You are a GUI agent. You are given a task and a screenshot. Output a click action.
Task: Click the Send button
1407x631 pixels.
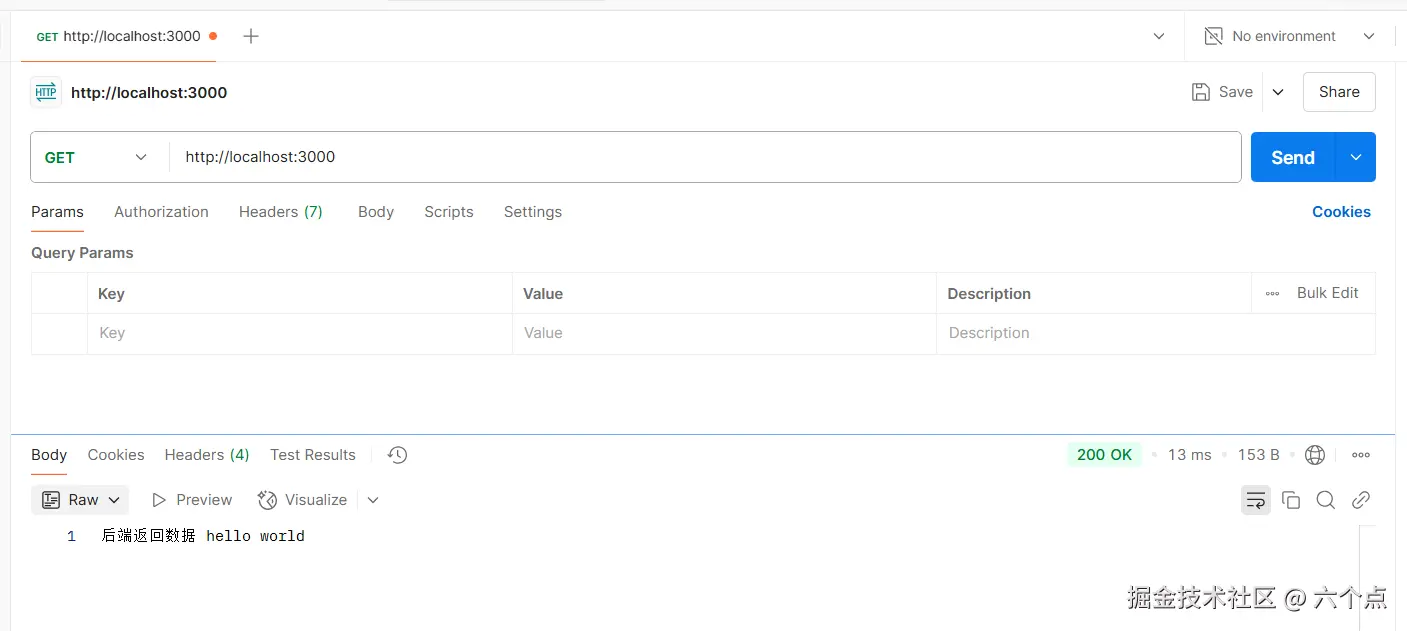(1293, 157)
